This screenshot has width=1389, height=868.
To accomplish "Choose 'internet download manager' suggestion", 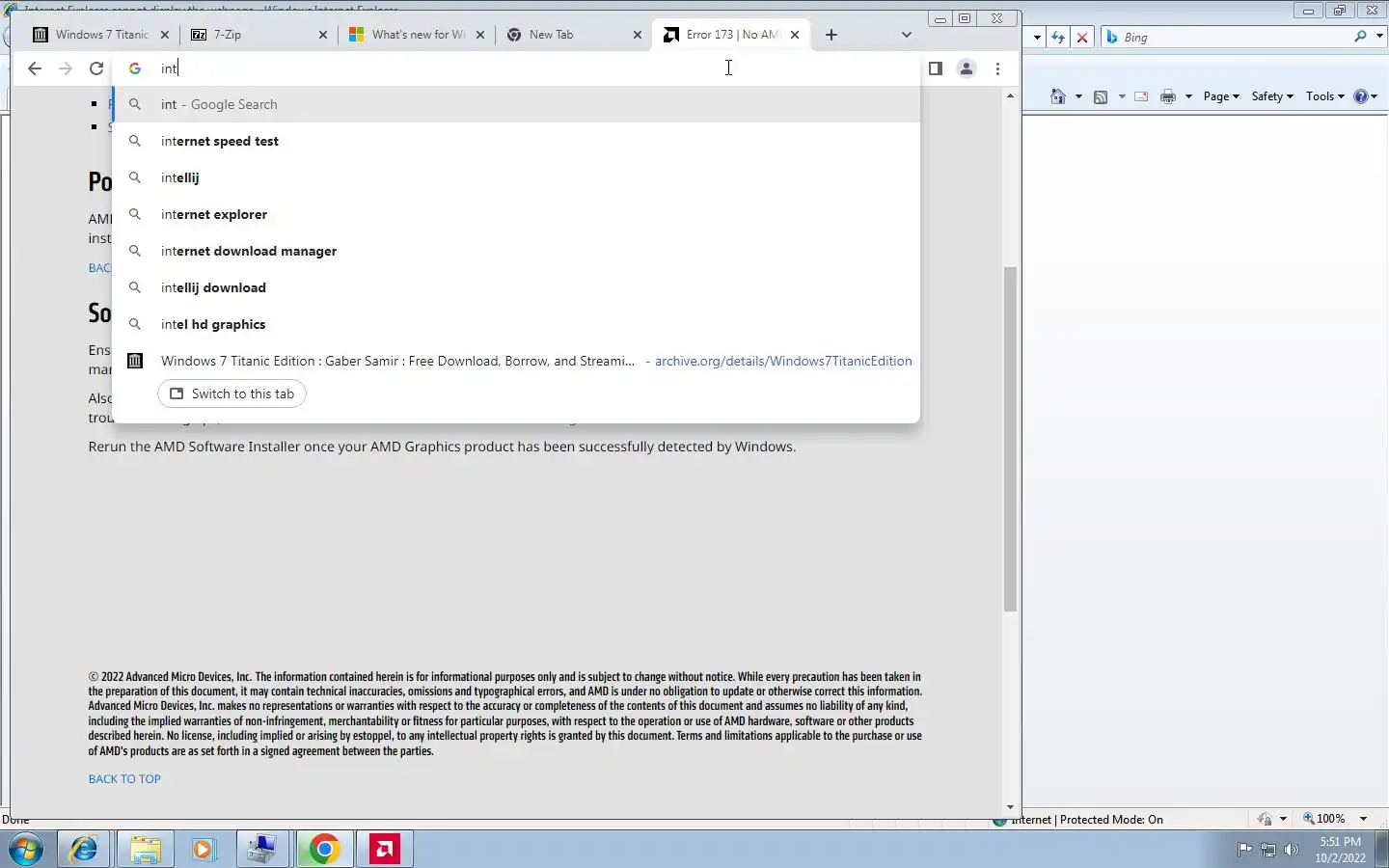I will coord(516,251).
